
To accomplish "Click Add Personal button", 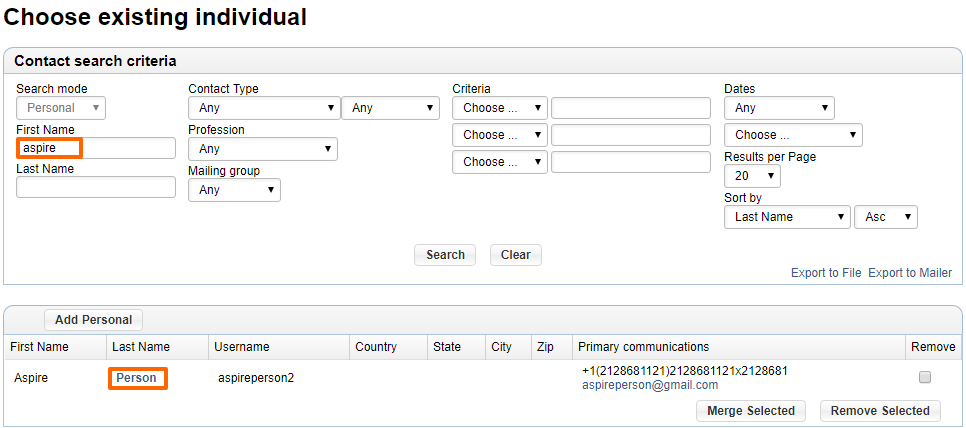I will pos(93,320).
